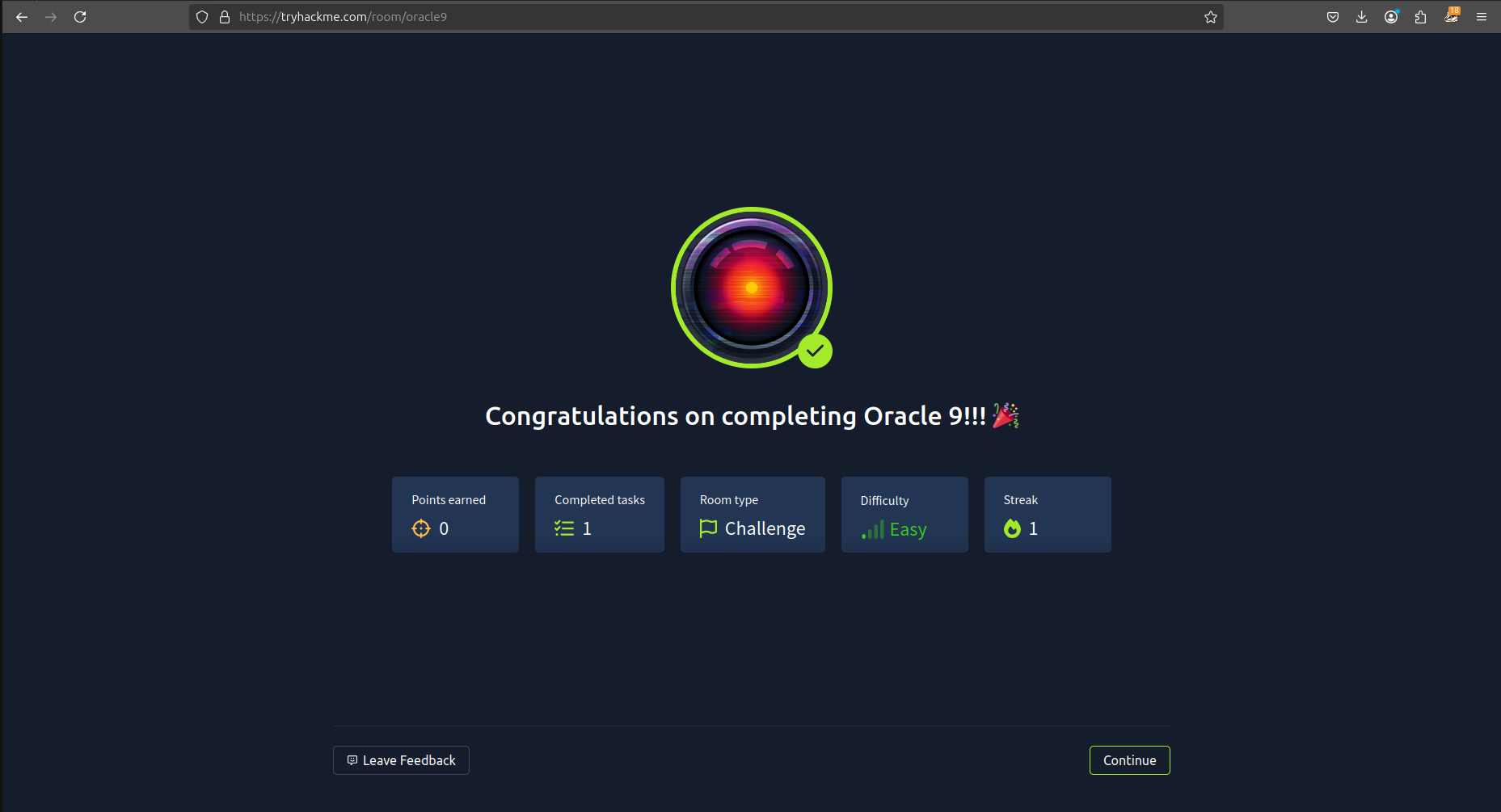Select the Streak card with flame icon

click(x=1047, y=515)
